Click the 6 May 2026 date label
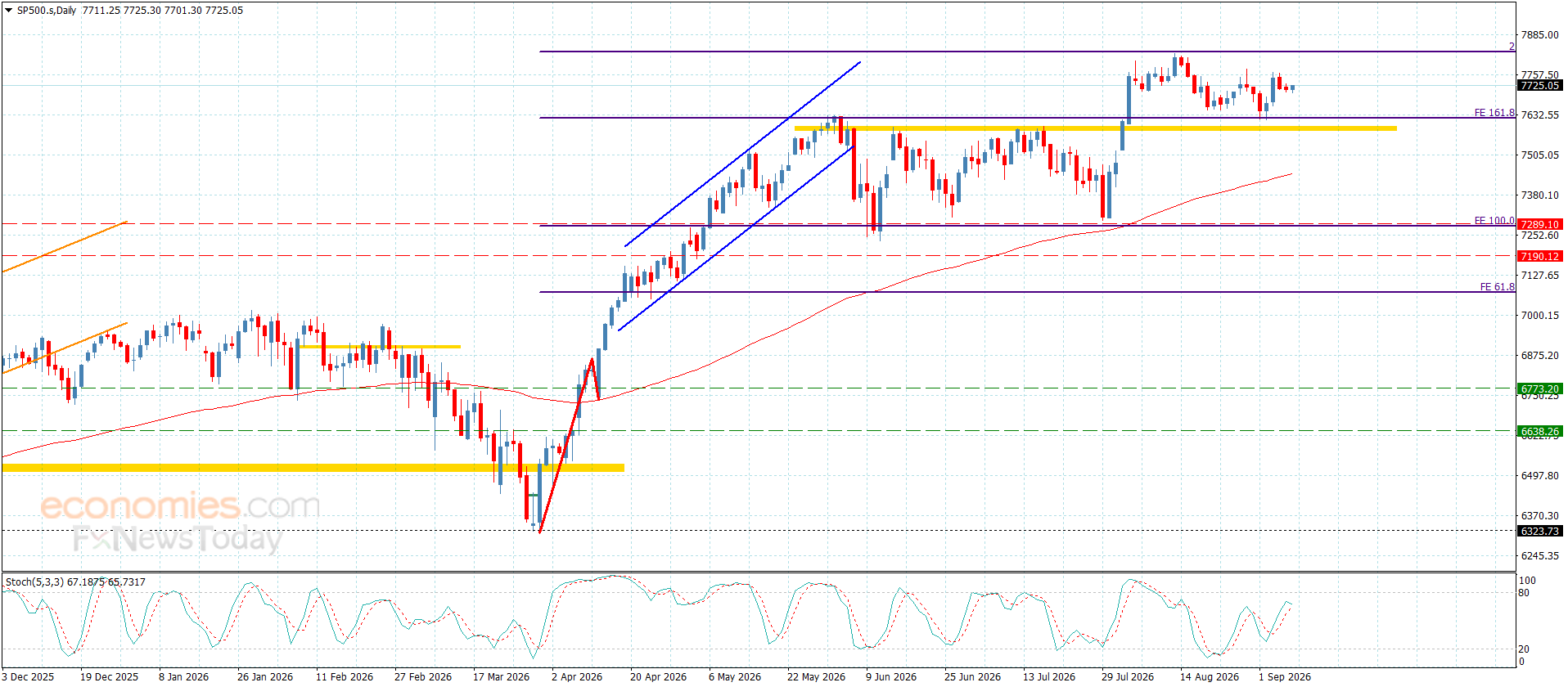 [x=735, y=677]
